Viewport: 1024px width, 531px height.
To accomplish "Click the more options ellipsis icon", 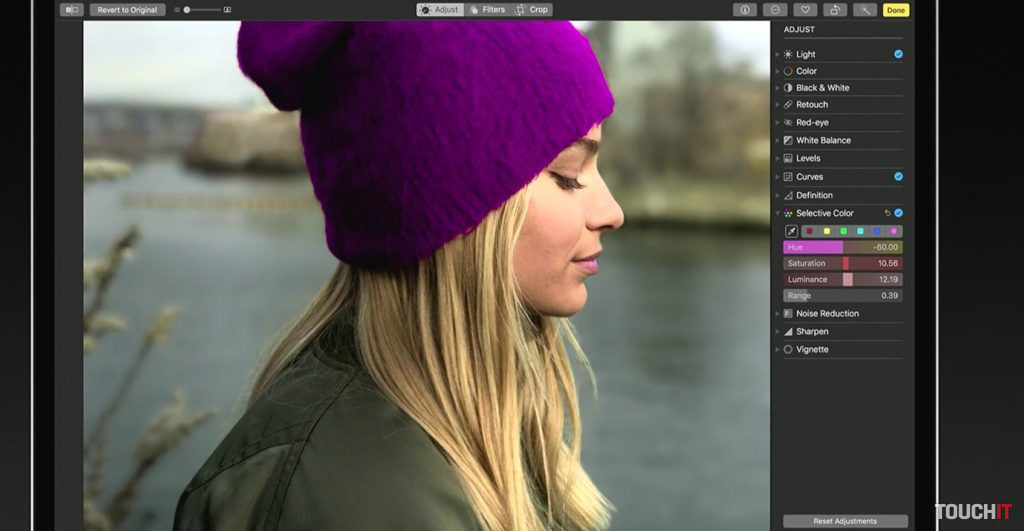I will 775,10.
